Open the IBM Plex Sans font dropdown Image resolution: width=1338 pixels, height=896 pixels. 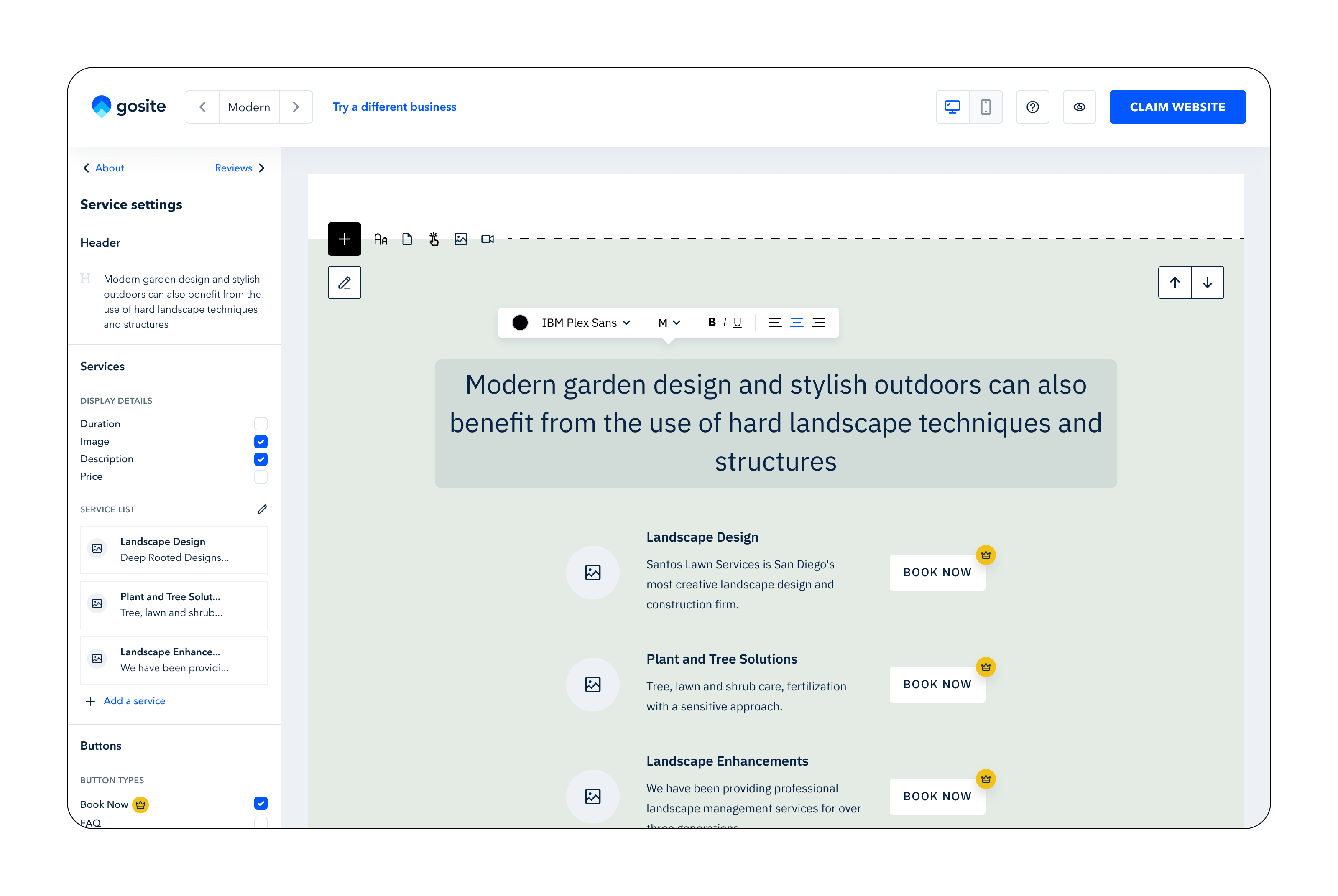point(585,323)
